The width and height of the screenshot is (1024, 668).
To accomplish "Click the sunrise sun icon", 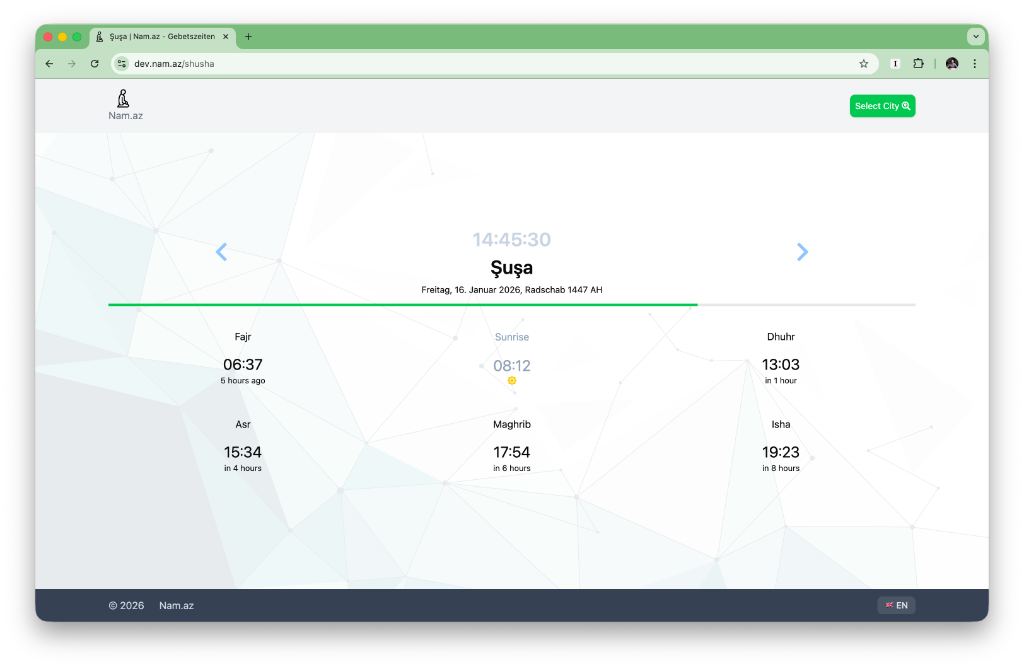I will [512, 381].
